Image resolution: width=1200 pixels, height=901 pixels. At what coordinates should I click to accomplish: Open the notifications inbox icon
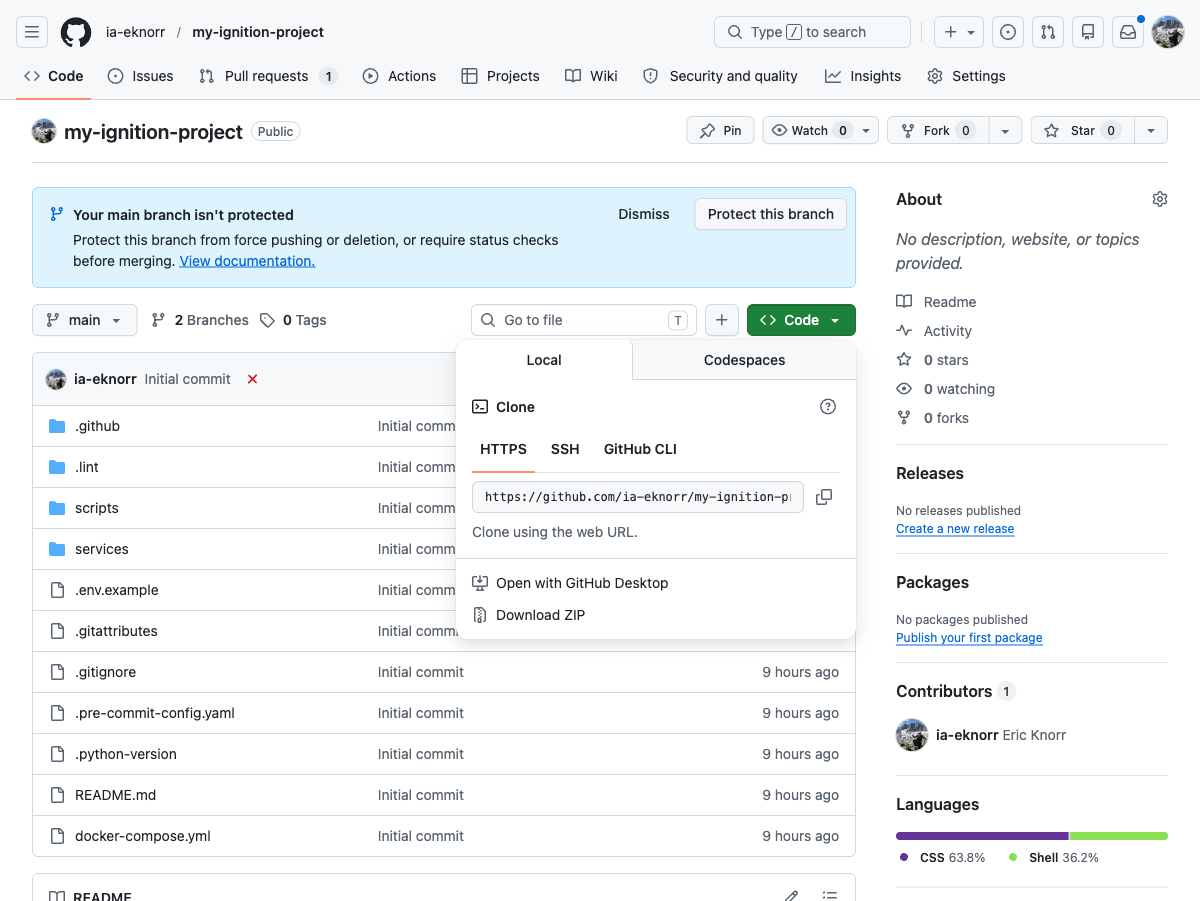click(1128, 32)
